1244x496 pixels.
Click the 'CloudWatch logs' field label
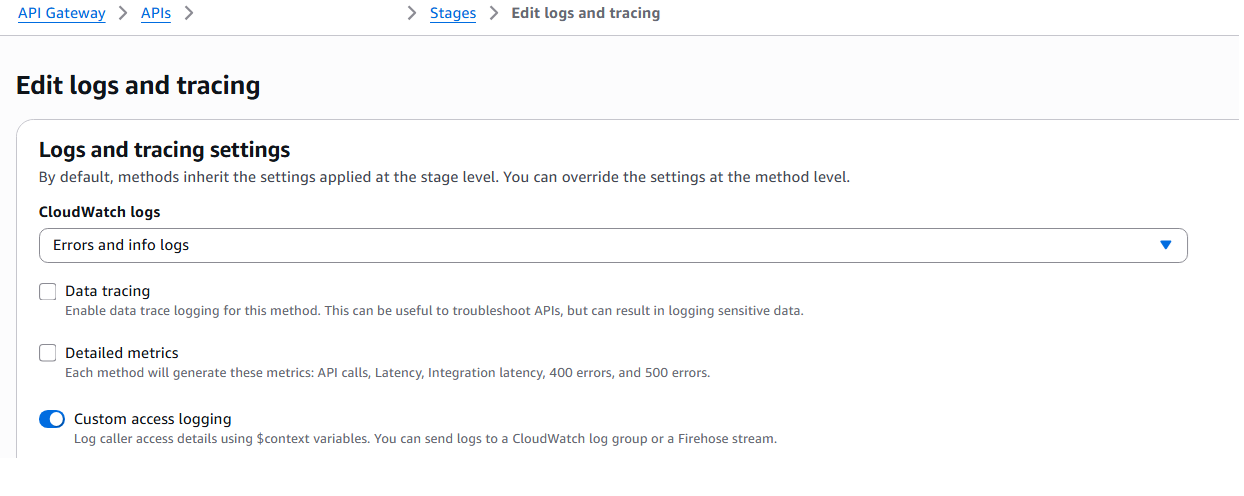click(99, 212)
